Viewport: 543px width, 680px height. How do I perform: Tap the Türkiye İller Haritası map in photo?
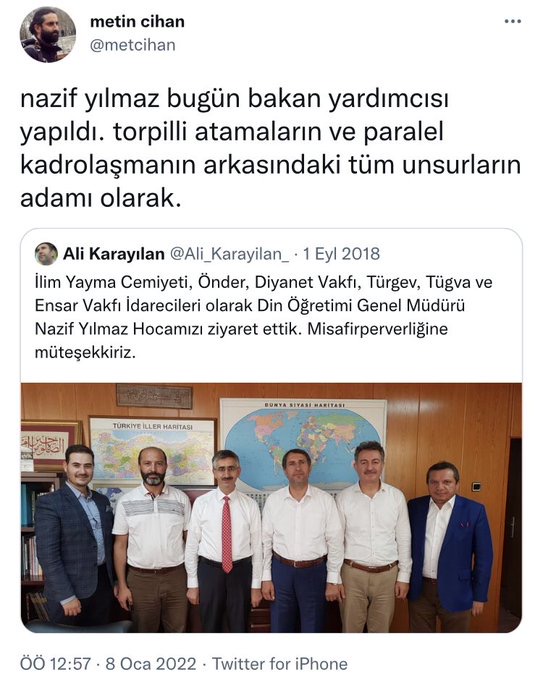click(x=152, y=449)
